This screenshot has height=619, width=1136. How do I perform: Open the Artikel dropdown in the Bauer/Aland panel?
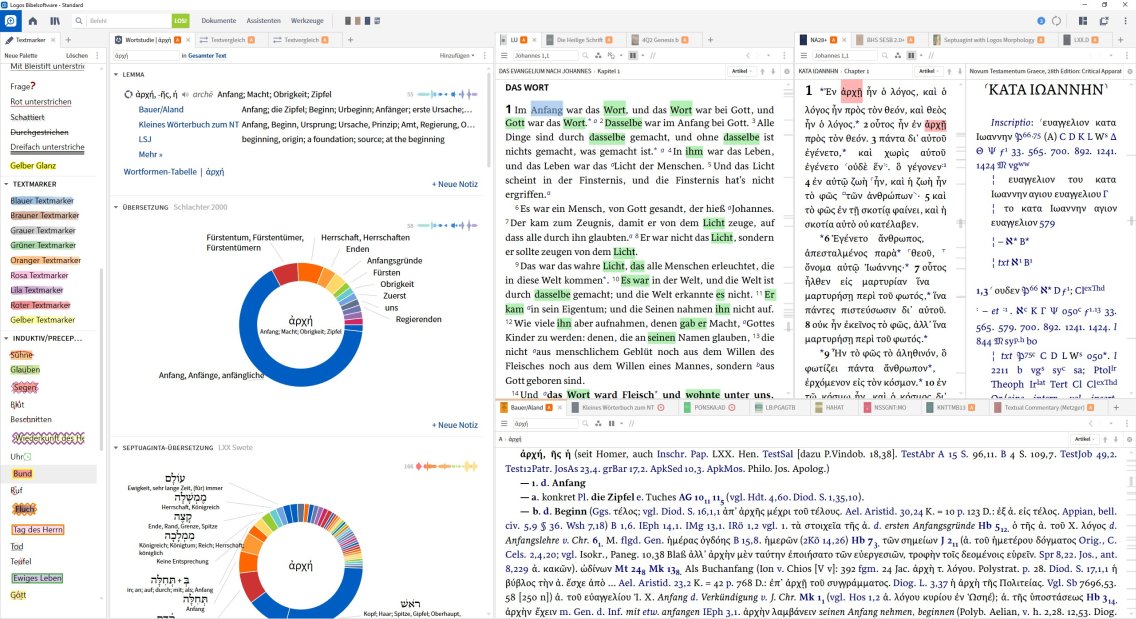[x=1084, y=439]
